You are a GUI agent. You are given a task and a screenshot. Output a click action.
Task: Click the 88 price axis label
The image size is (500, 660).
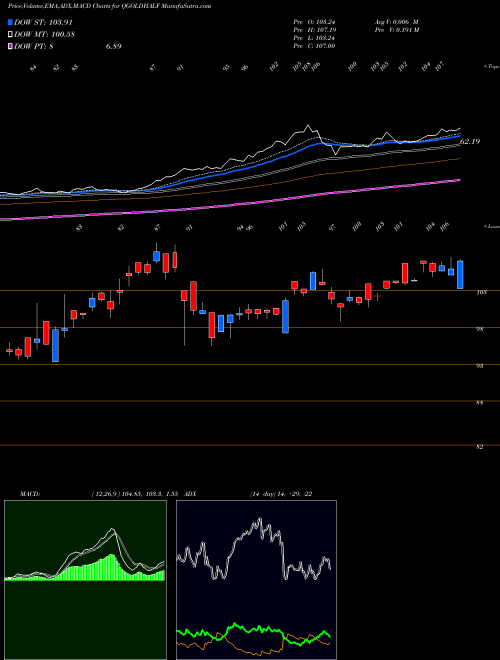click(479, 403)
